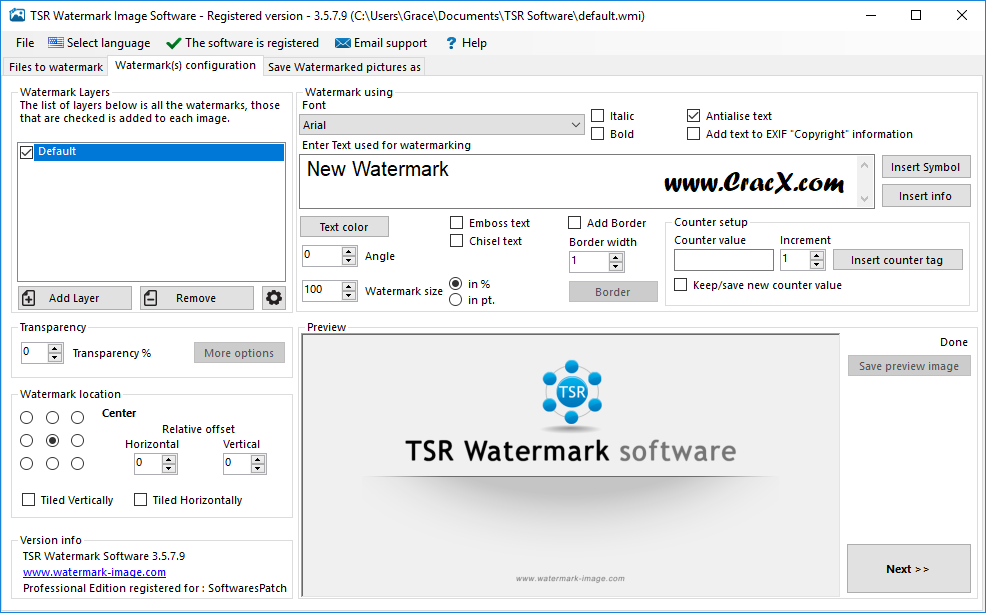Minimize the TSR Watermark window
986x613 pixels.
870,15
